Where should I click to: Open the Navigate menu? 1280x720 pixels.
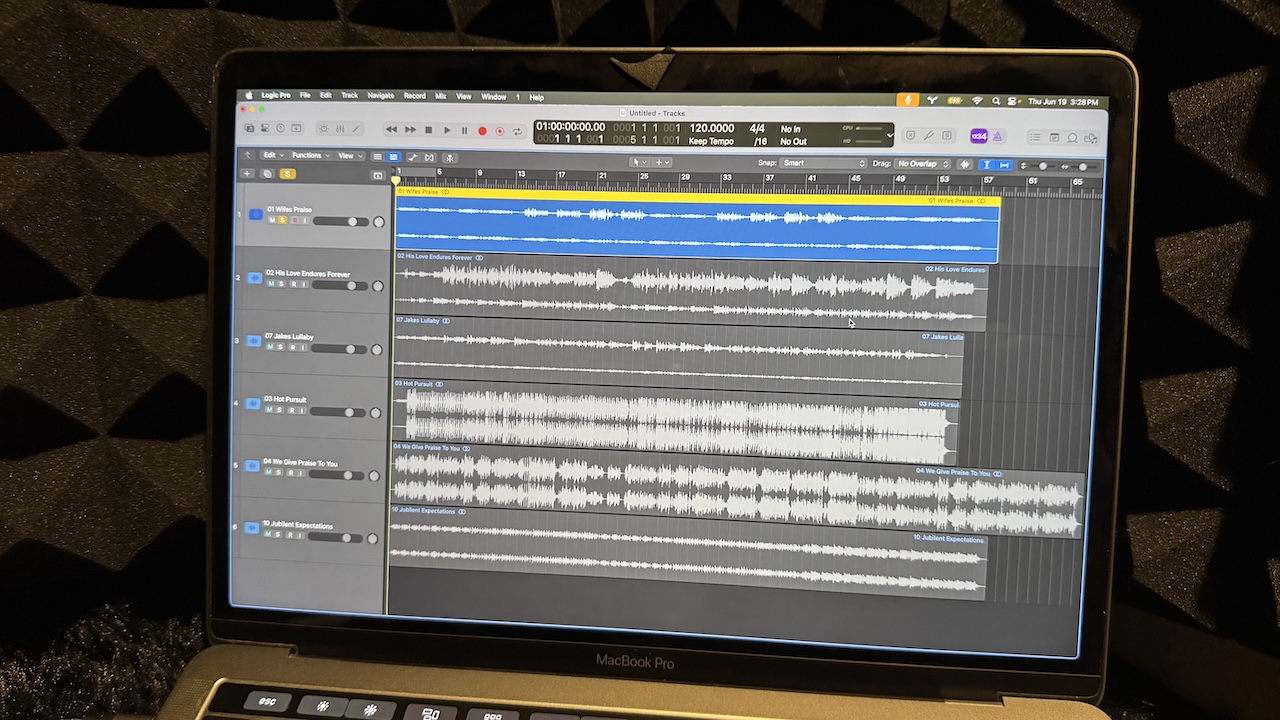381,96
